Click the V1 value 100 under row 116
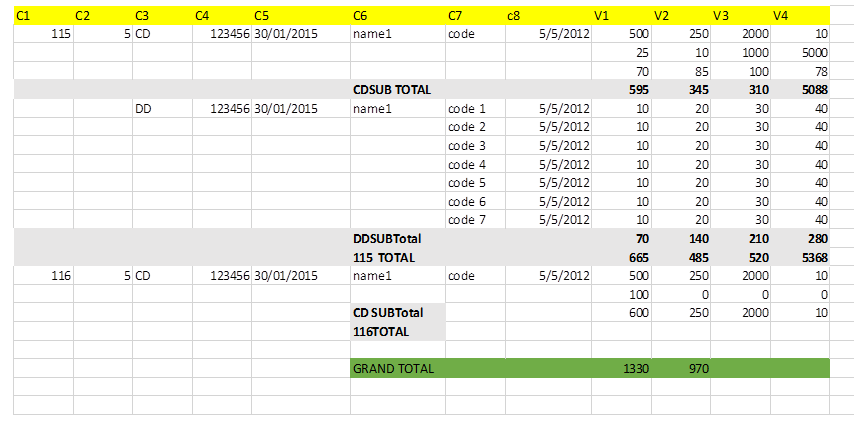 pyautogui.click(x=621, y=295)
